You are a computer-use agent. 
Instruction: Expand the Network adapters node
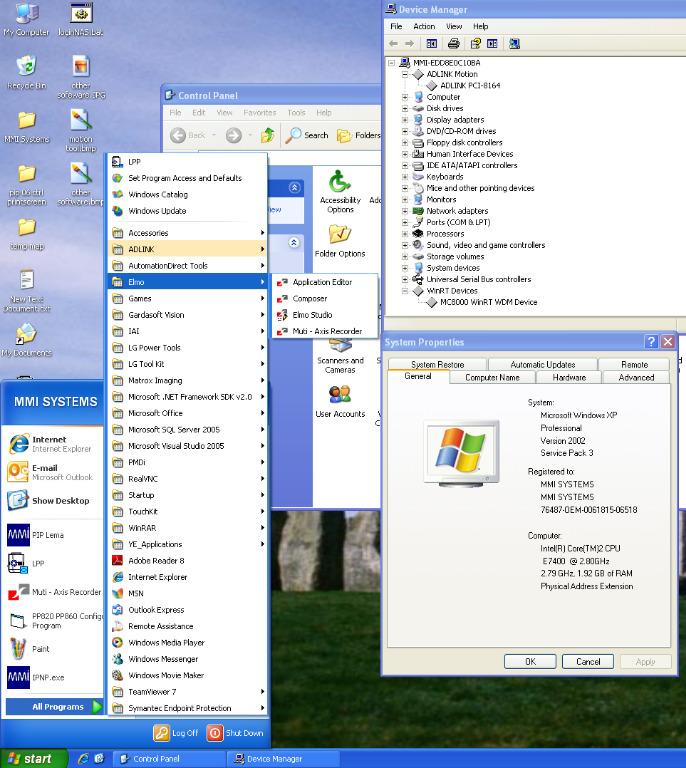pos(406,211)
